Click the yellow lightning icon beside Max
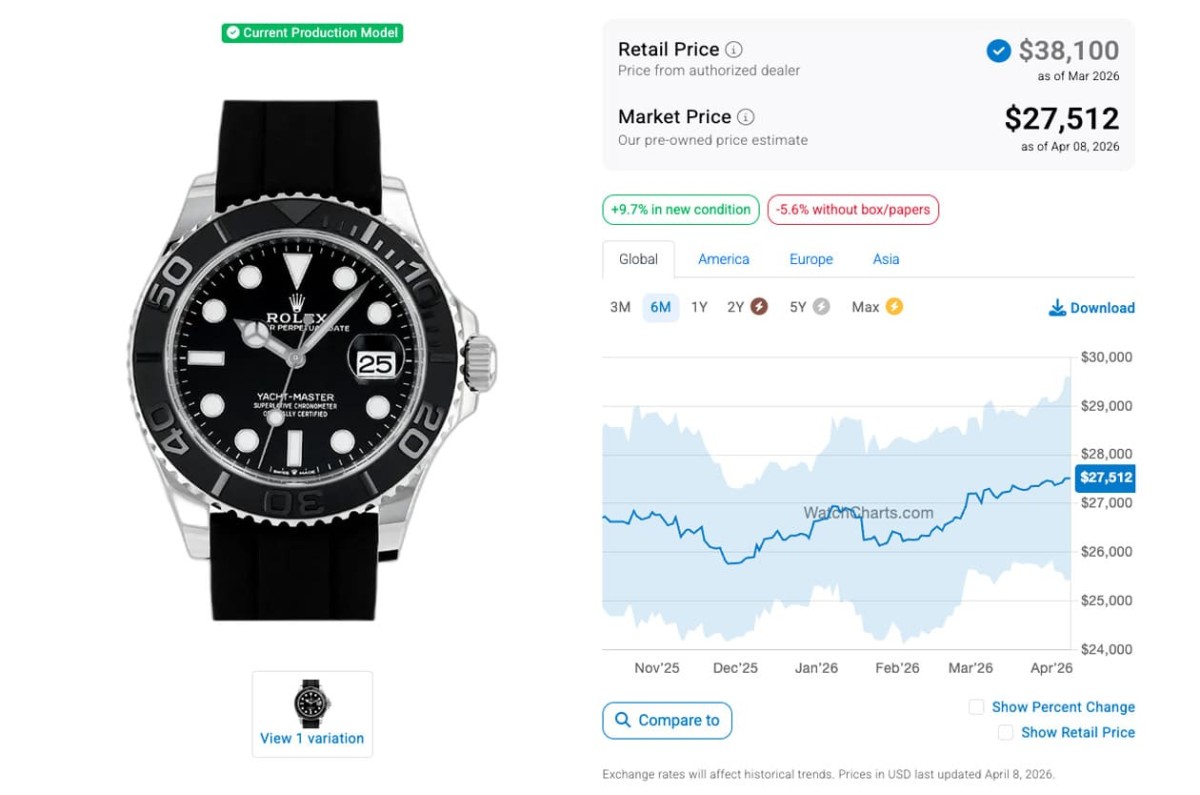Image resolution: width=1200 pixels, height=795 pixels. pyautogui.click(x=894, y=307)
